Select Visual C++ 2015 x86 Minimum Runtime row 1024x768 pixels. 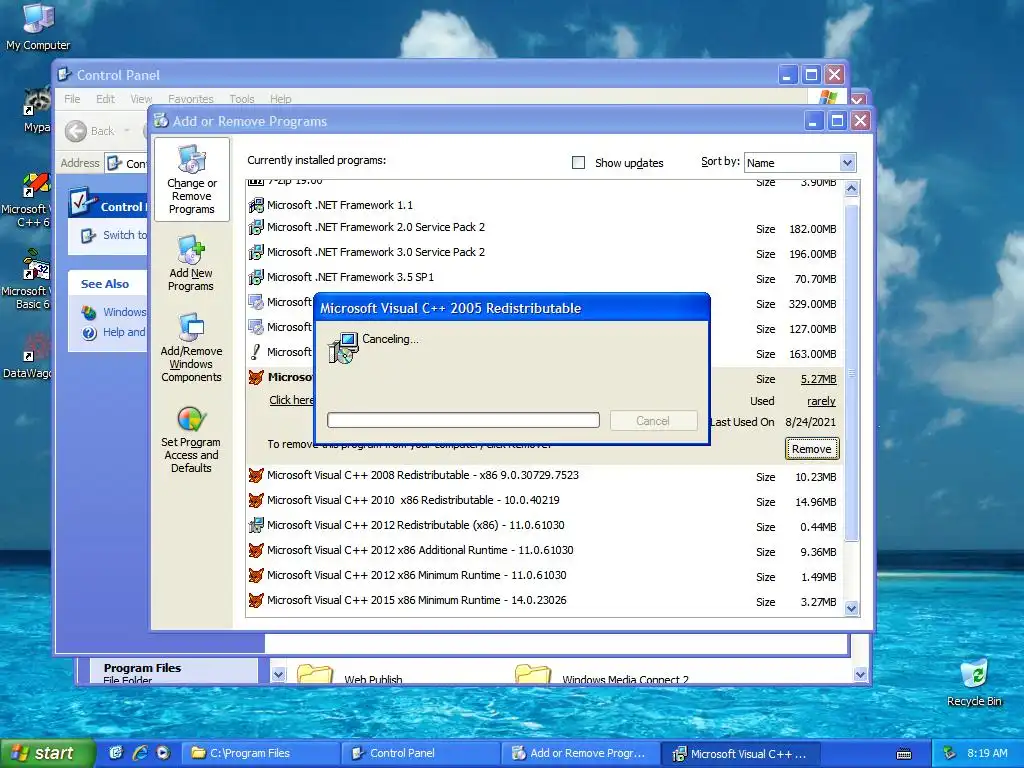click(545, 601)
